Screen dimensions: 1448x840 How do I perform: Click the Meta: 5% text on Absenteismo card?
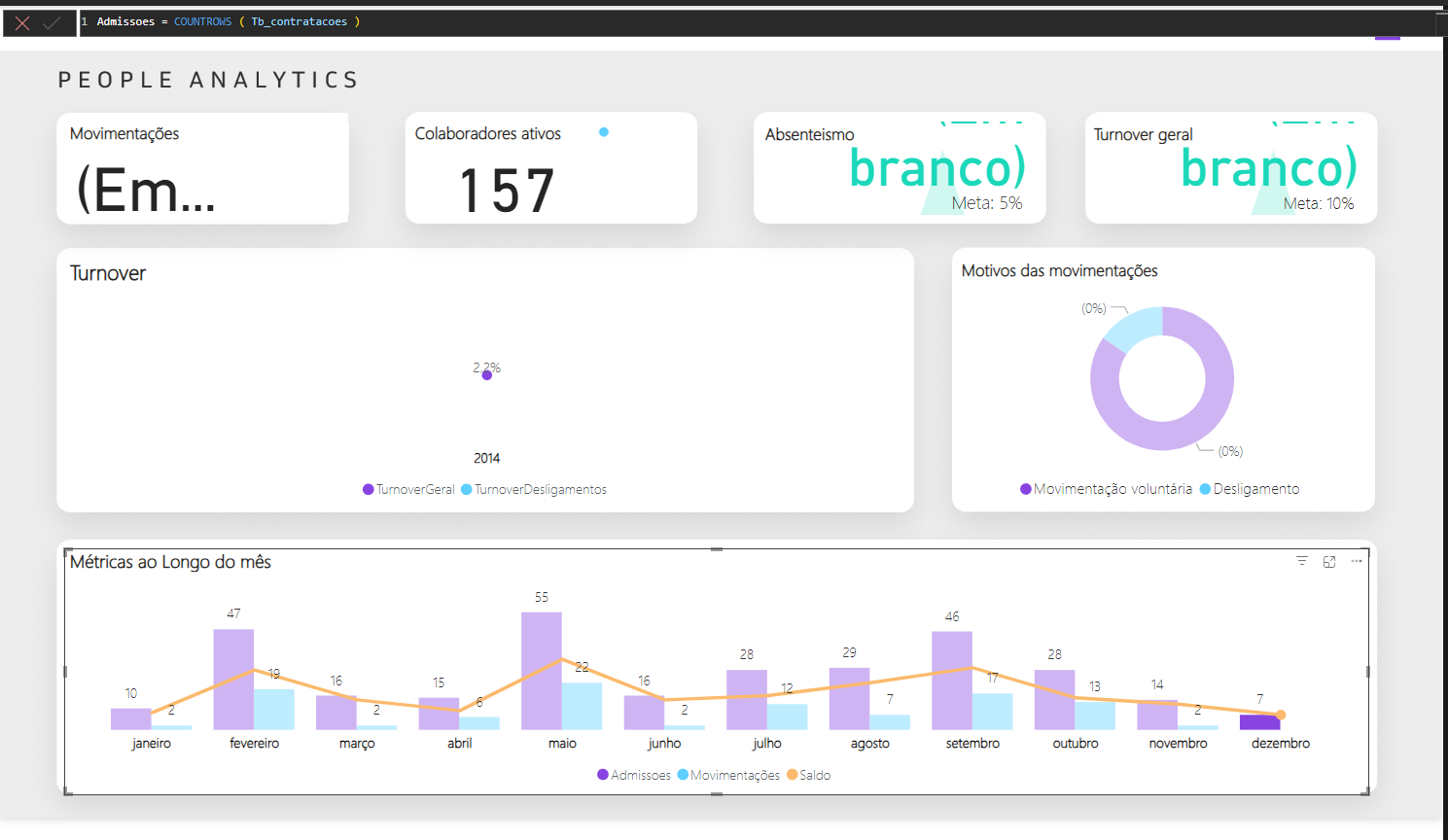point(987,203)
